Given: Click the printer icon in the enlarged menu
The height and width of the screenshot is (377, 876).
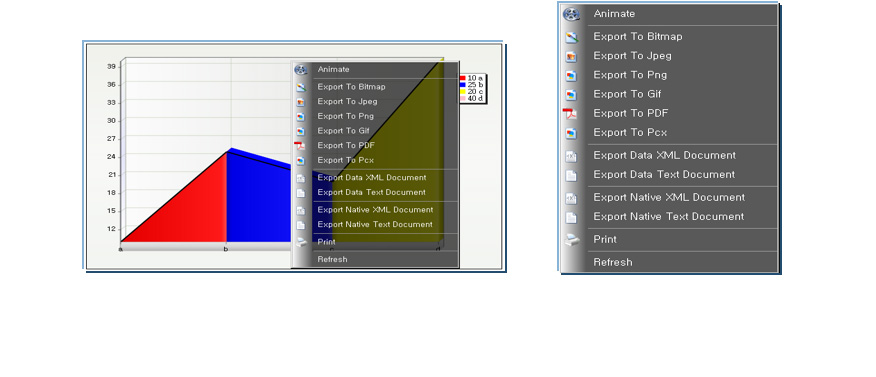Looking at the screenshot, I should click(572, 240).
